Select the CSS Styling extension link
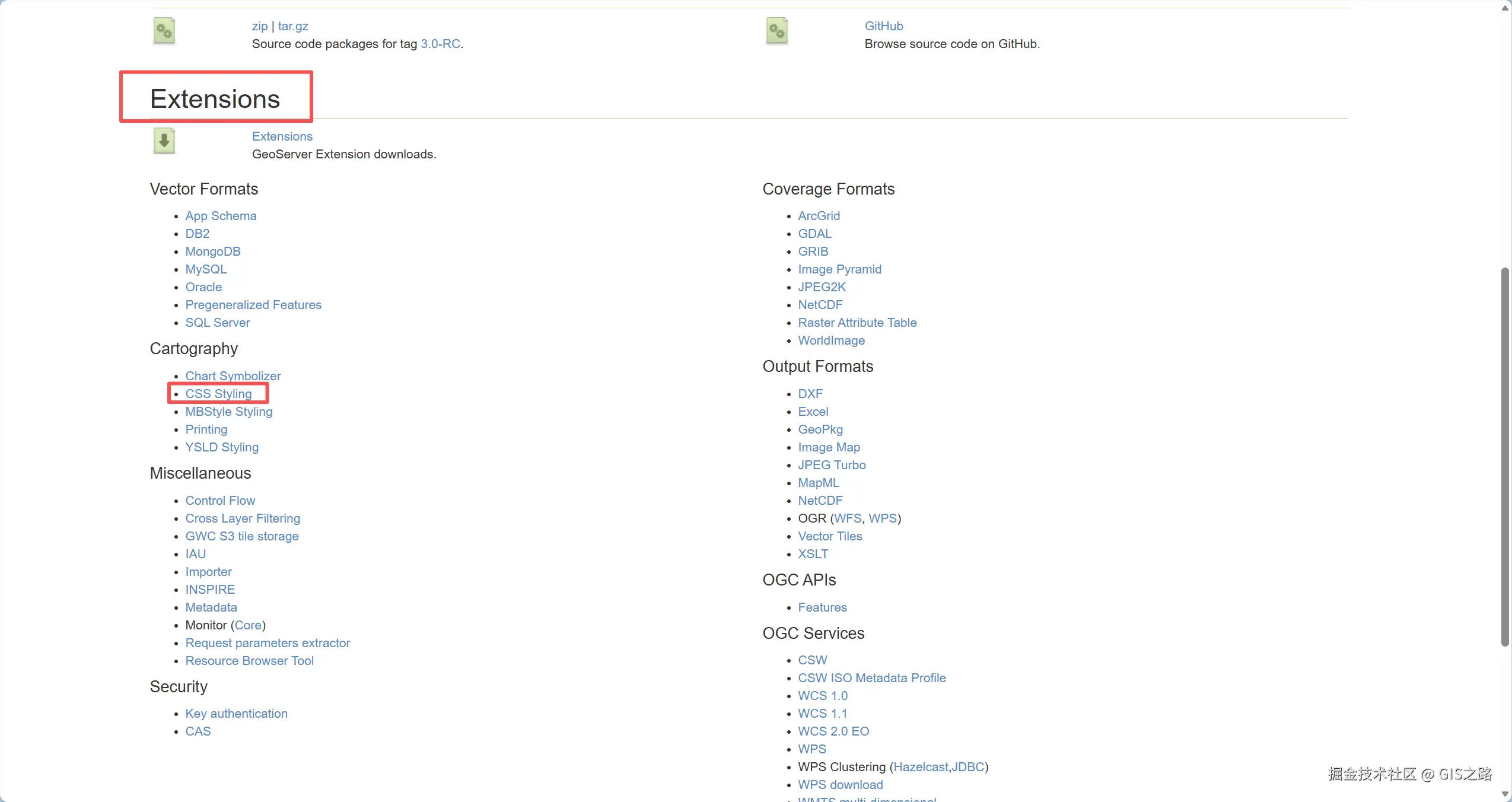1512x802 pixels. (x=218, y=394)
